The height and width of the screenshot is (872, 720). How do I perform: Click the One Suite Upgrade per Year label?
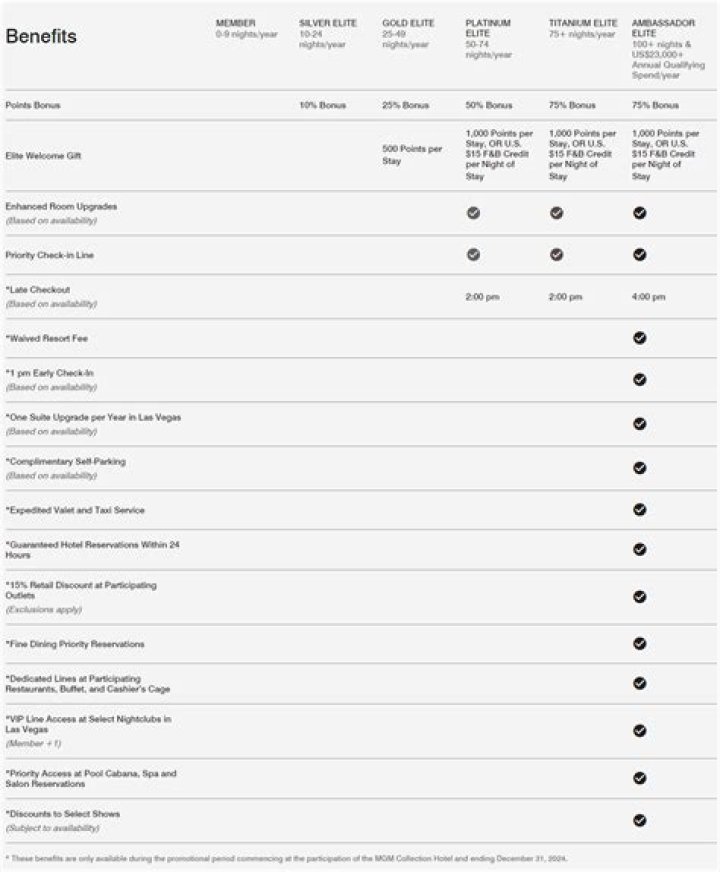(94, 417)
